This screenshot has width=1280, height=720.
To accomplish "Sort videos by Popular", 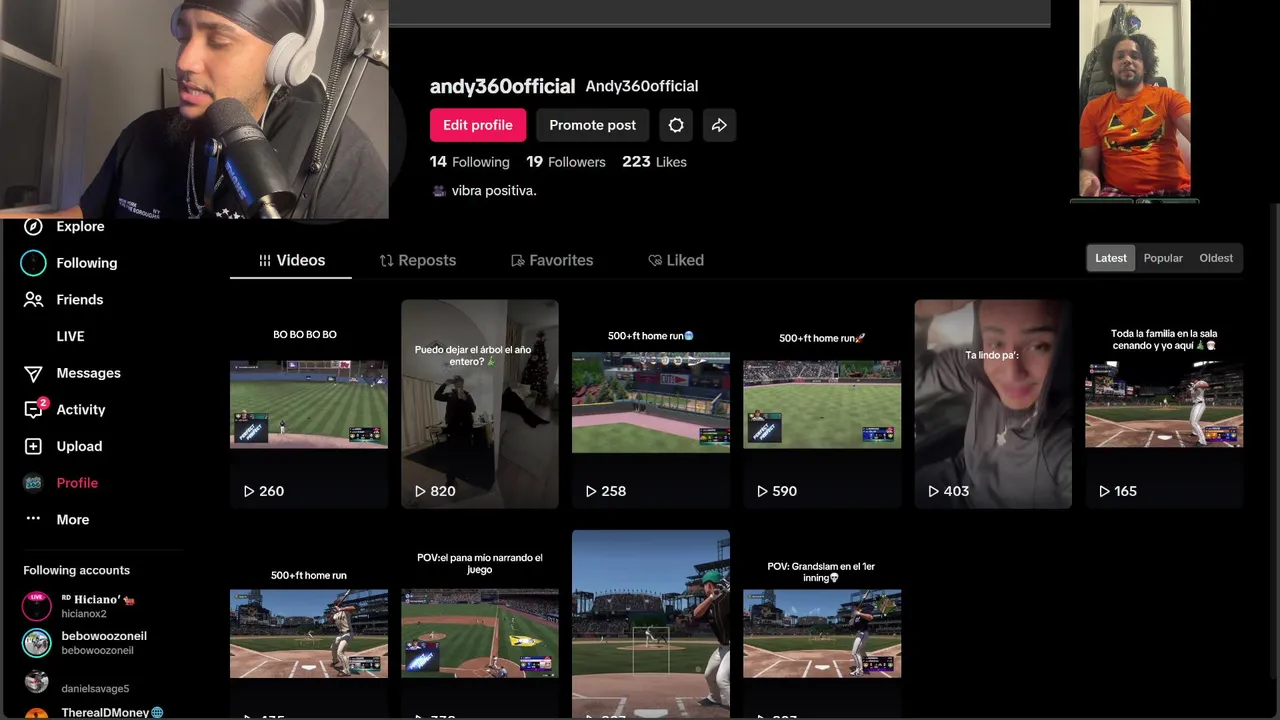I will pyautogui.click(x=1163, y=258).
